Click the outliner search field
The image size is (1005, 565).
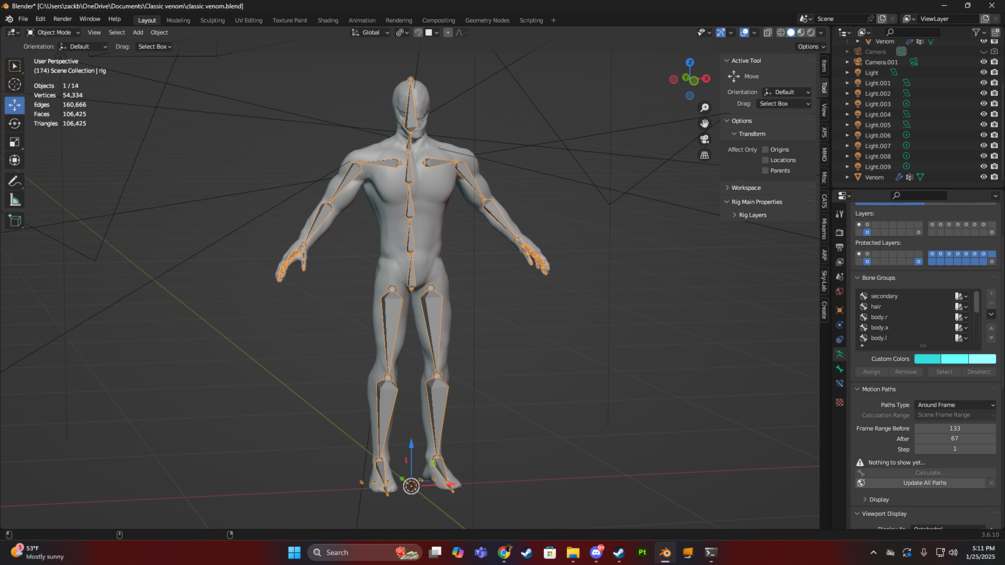(x=913, y=32)
